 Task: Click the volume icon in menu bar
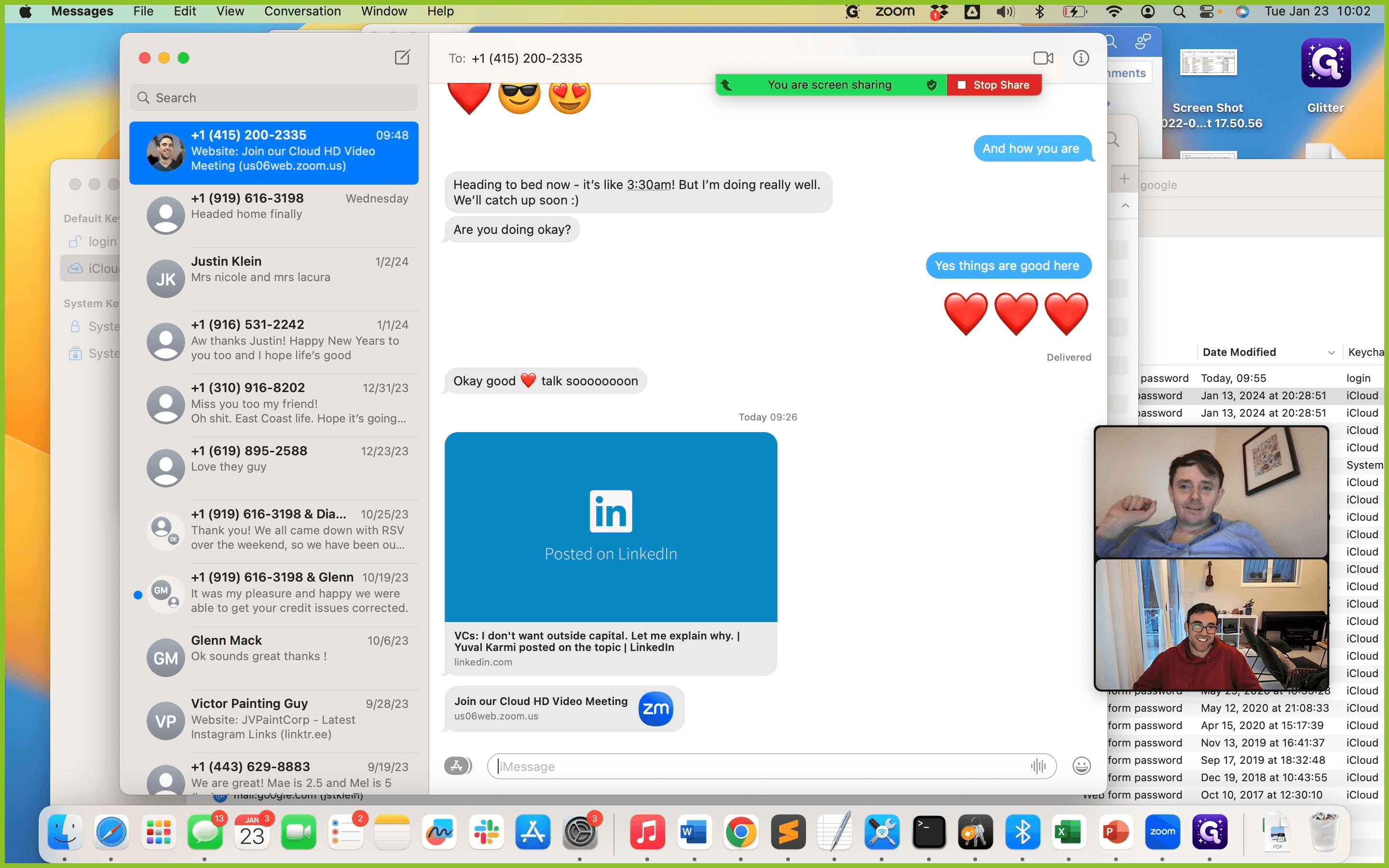(x=1006, y=12)
